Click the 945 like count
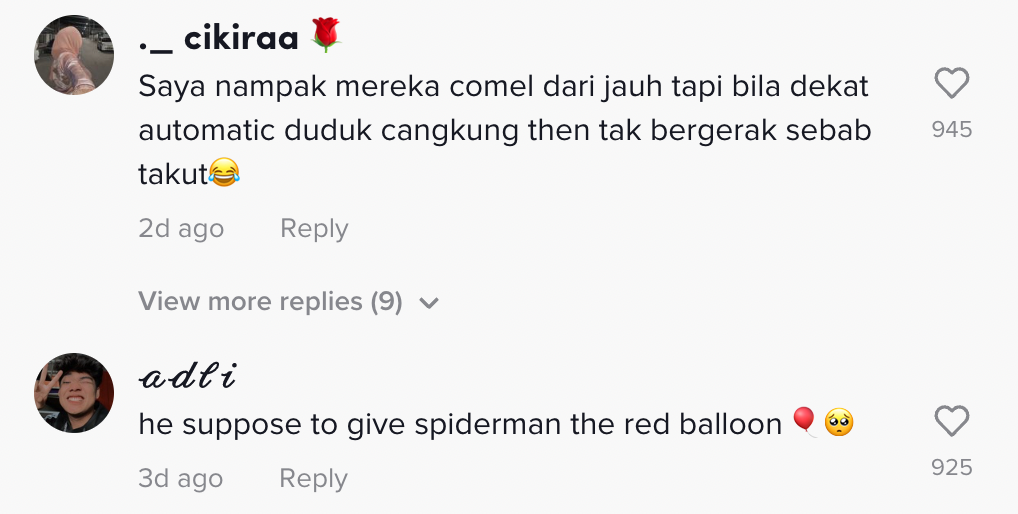The width and height of the screenshot is (1018, 514). pos(951,129)
